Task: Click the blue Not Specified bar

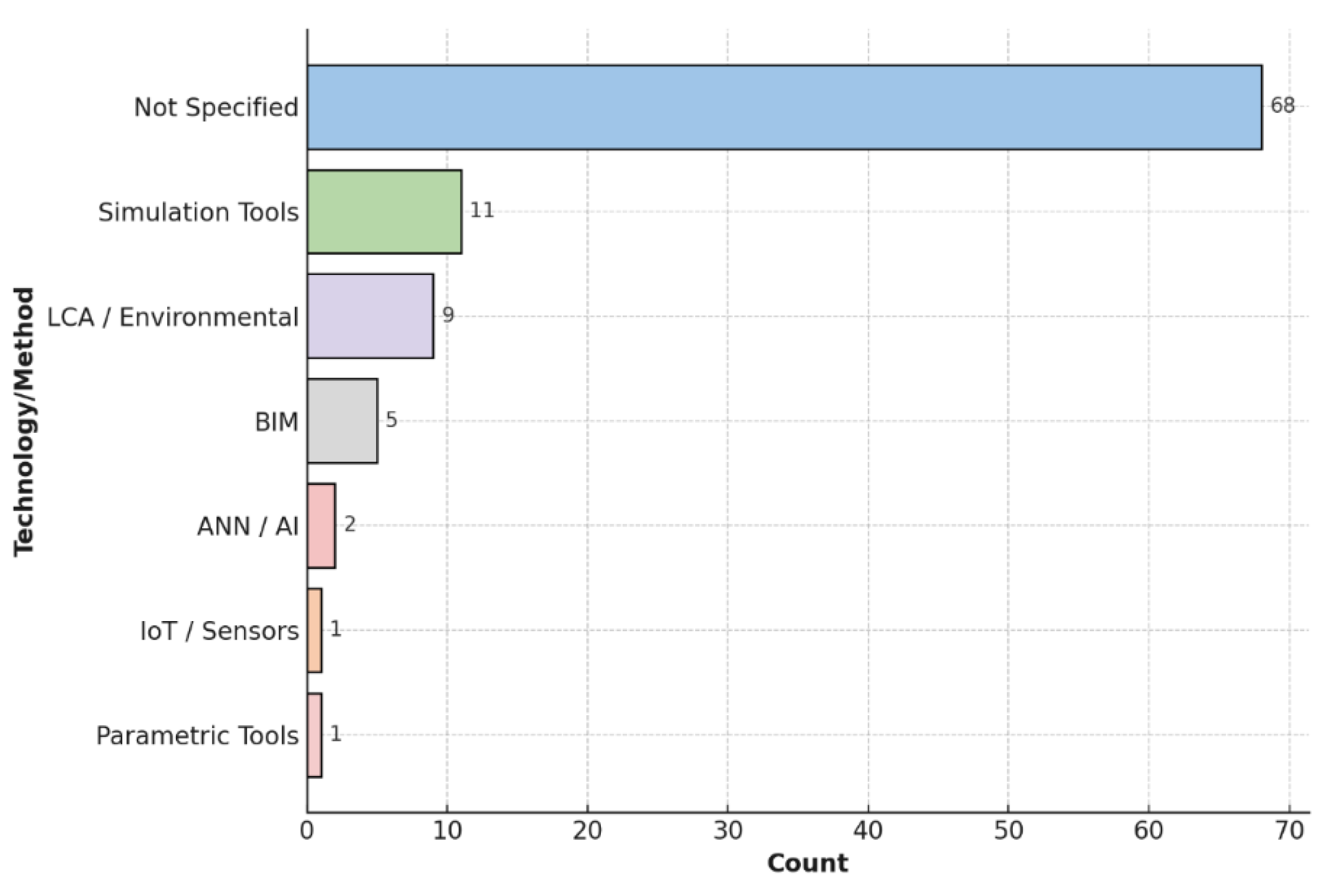Action: click(784, 107)
